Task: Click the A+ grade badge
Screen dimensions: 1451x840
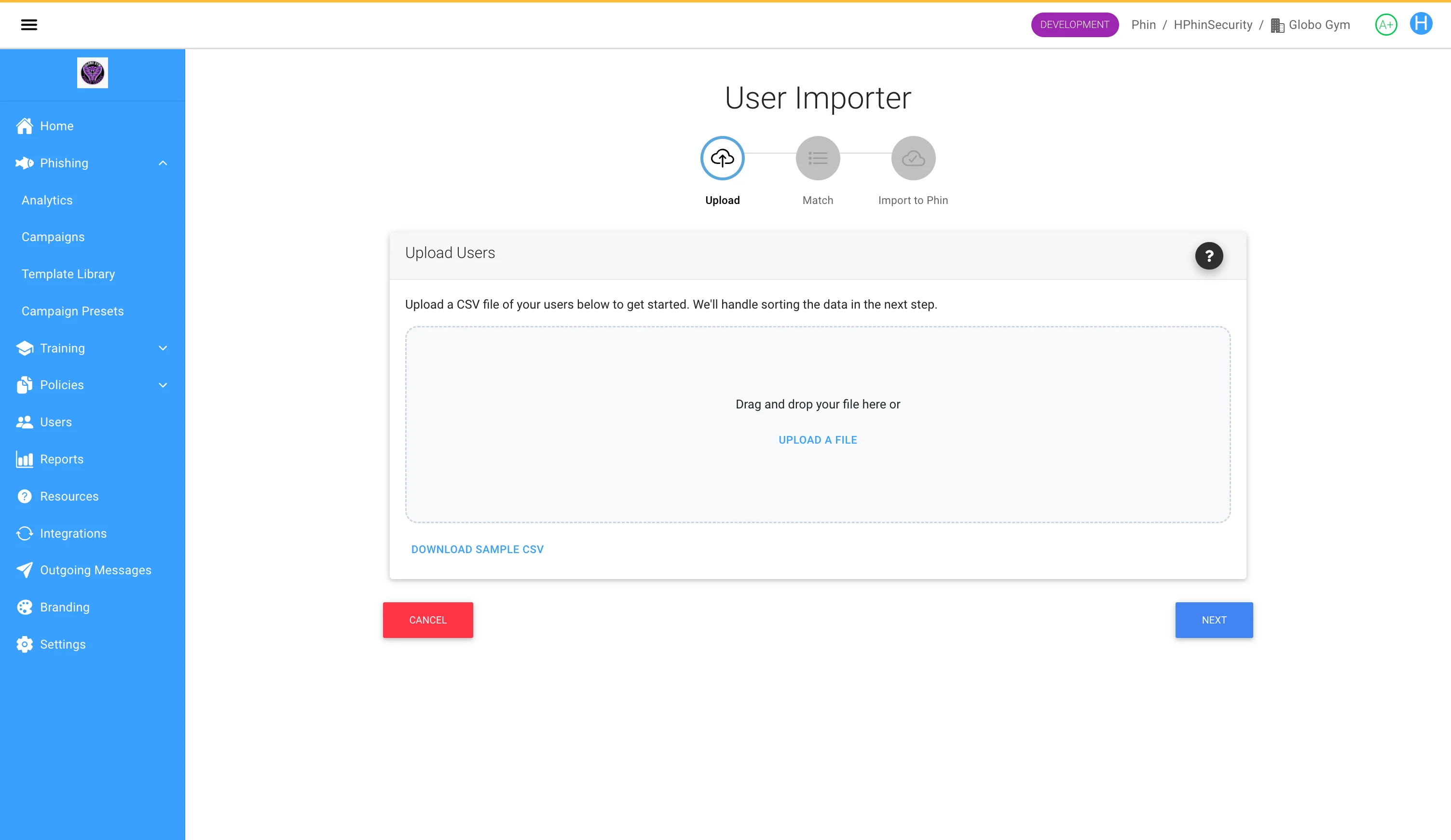Action: pos(1386,25)
